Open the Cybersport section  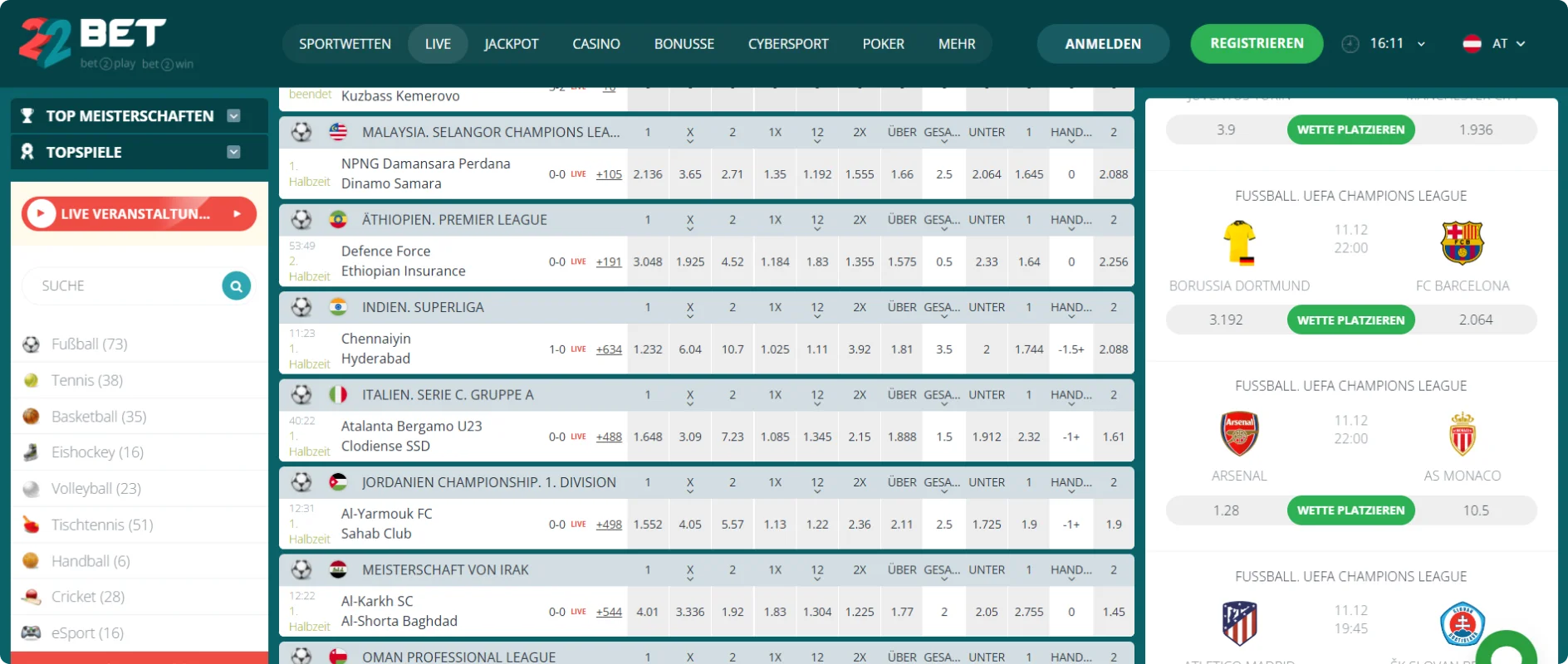click(x=788, y=44)
